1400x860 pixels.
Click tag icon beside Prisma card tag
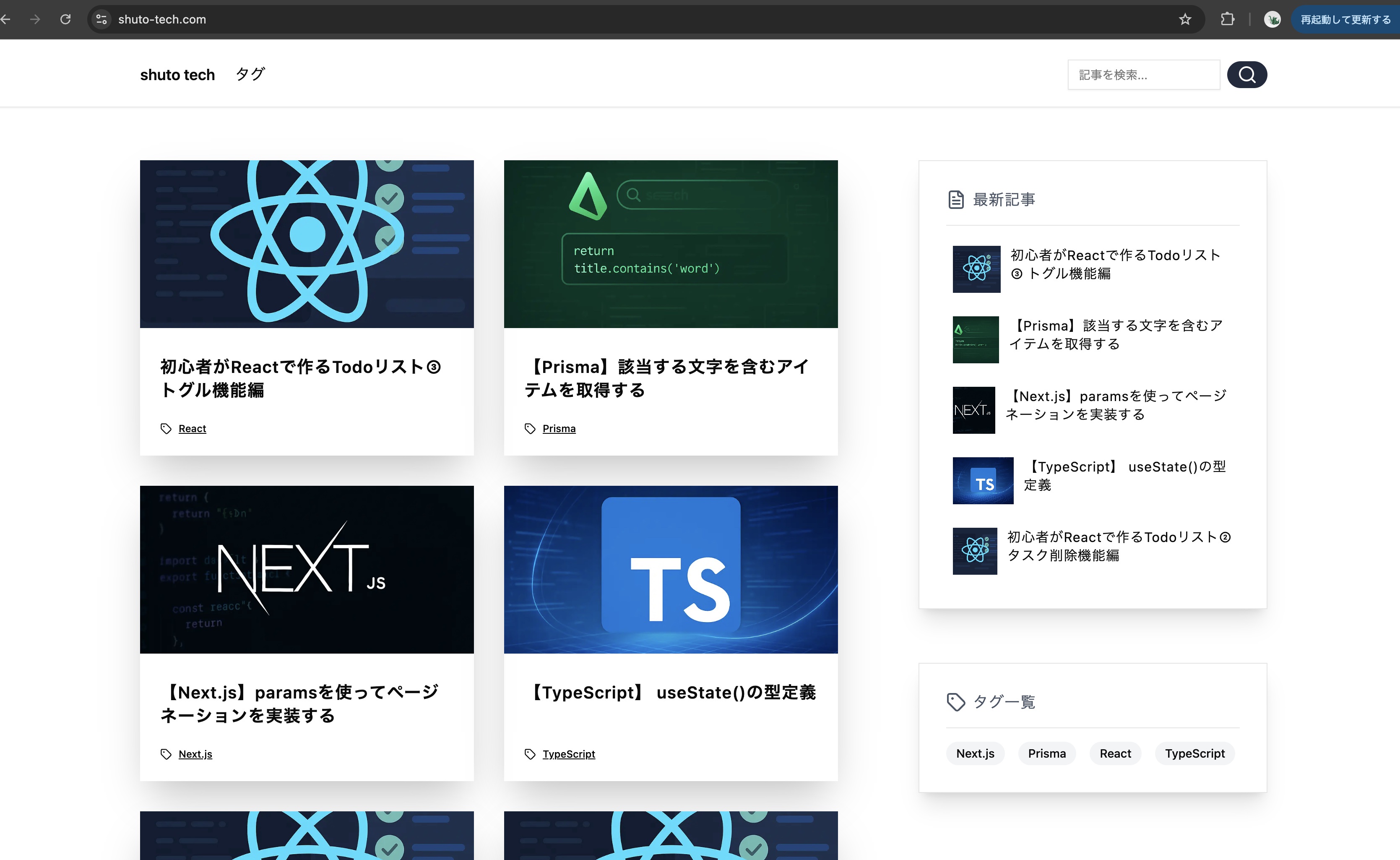coord(530,428)
